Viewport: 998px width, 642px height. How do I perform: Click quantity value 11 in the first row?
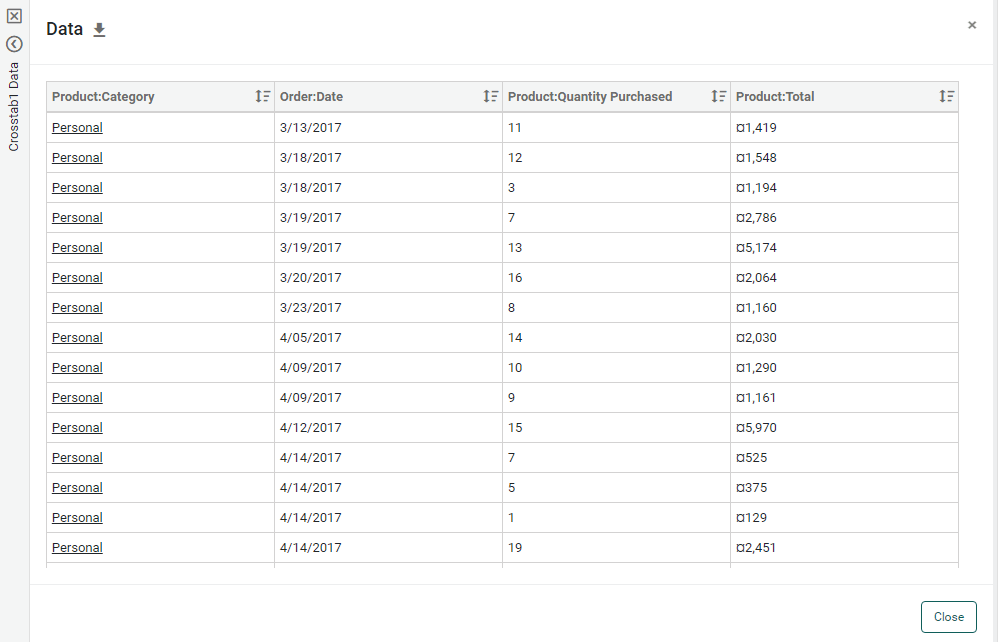(x=512, y=127)
